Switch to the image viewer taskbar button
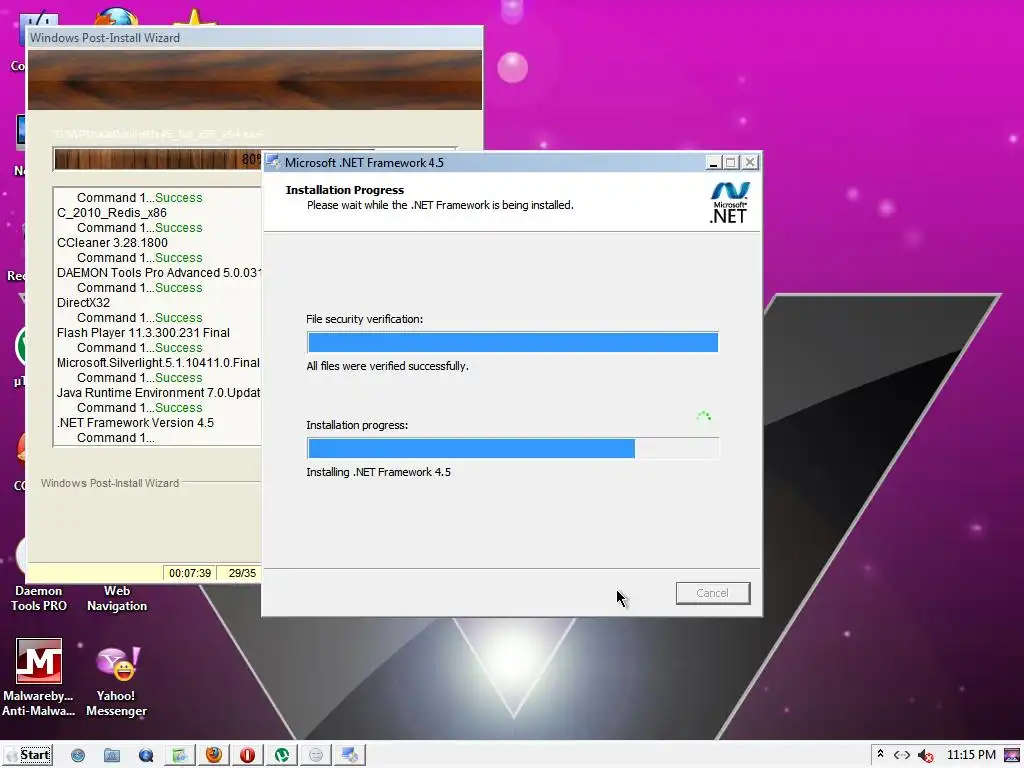This screenshot has width=1024, height=768. point(180,755)
